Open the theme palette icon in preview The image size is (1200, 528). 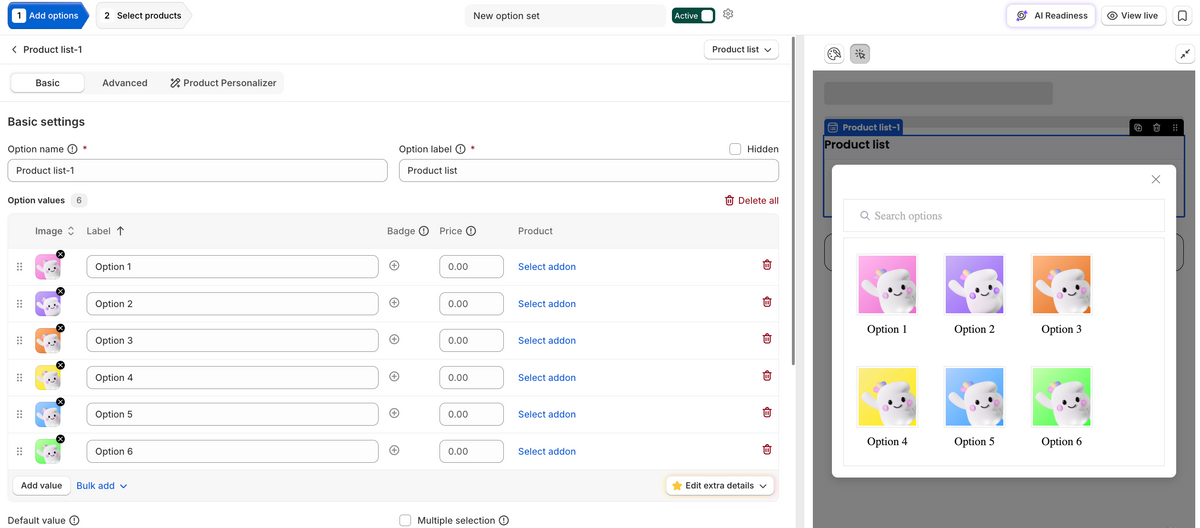click(834, 54)
